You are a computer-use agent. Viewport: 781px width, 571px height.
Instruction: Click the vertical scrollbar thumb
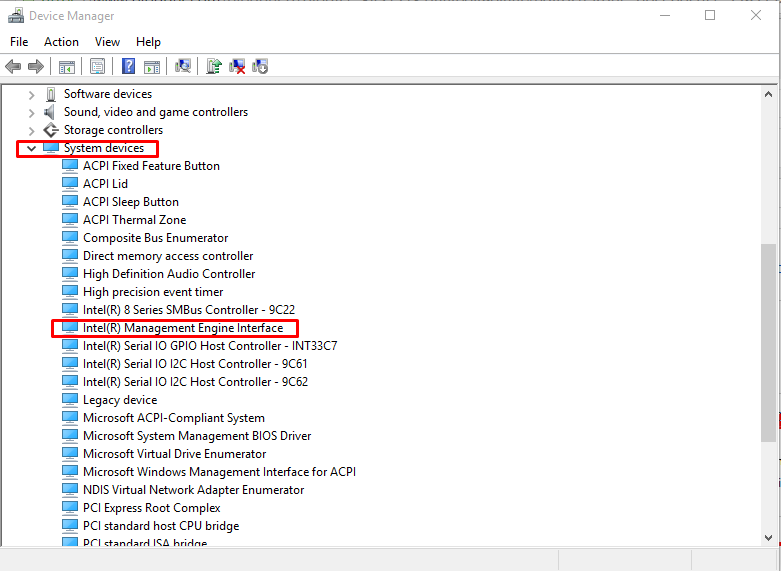(769, 343)
